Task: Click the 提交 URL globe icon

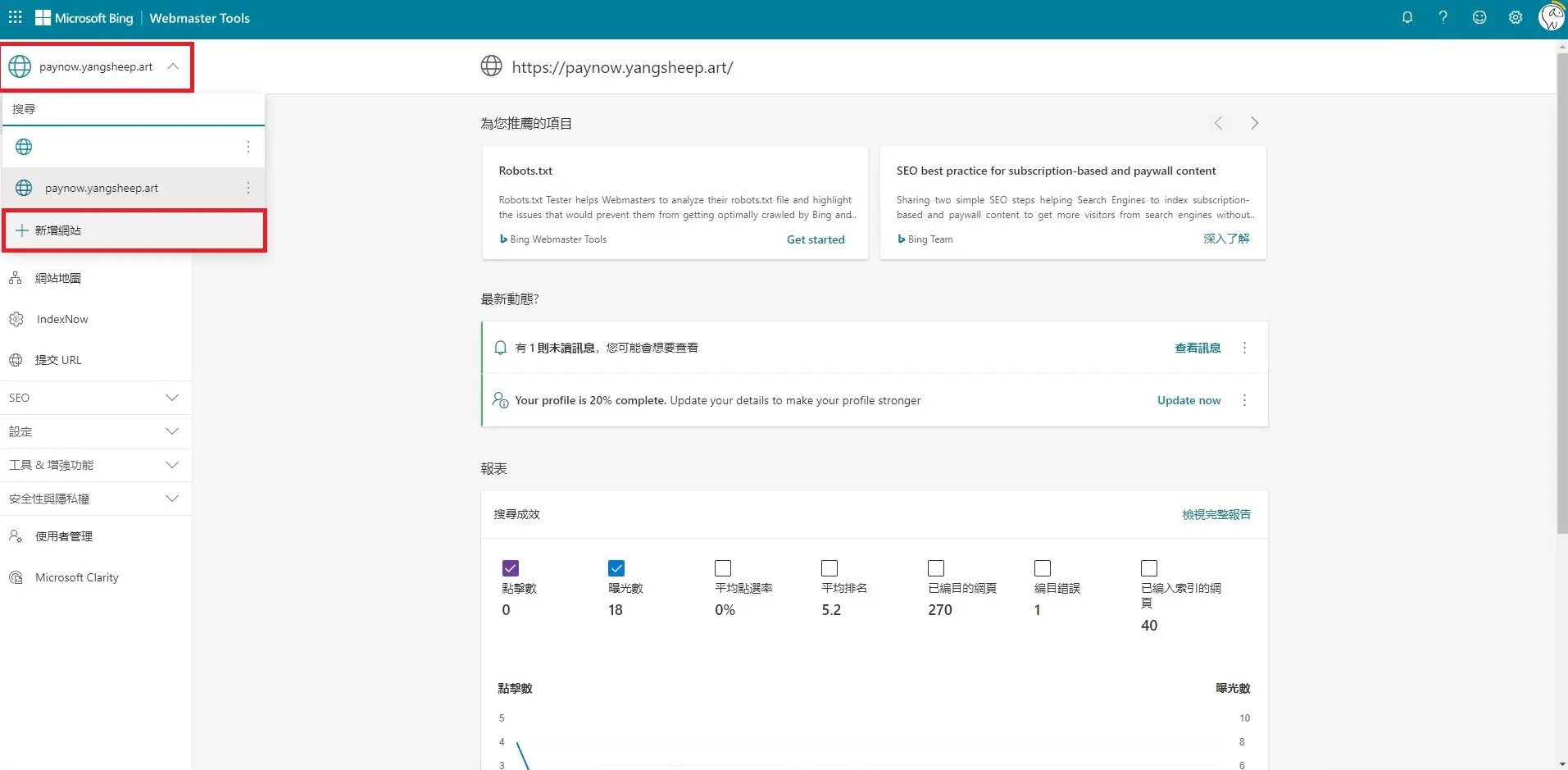Action: [x=16, y=360]
